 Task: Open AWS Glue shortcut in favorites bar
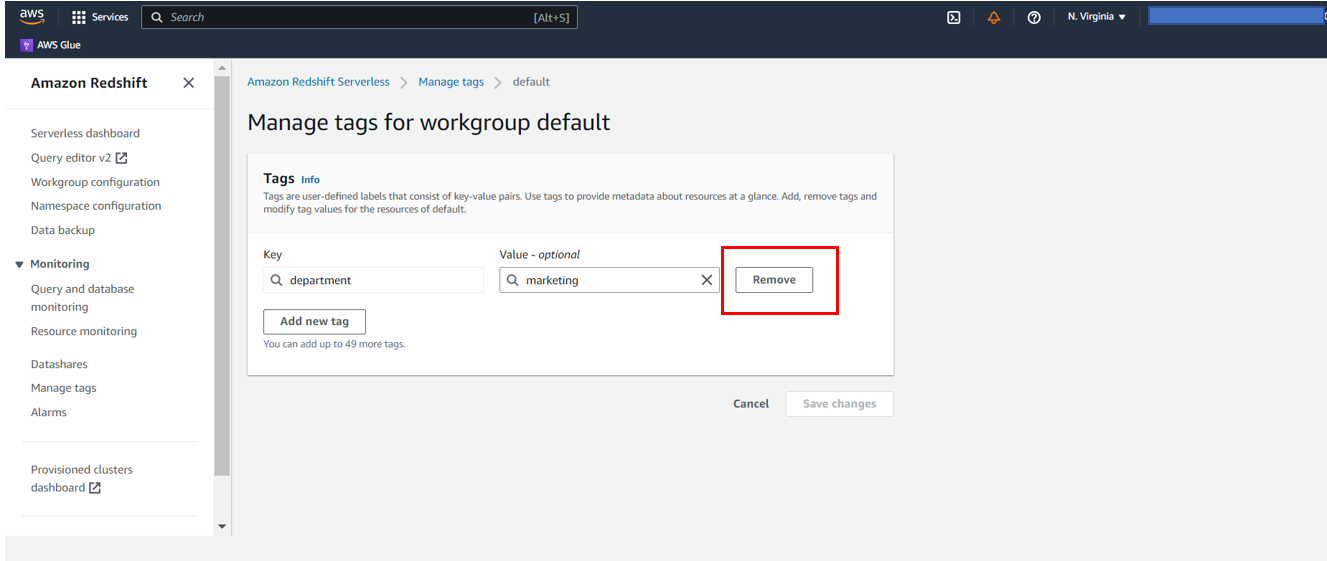coord(51,45)
